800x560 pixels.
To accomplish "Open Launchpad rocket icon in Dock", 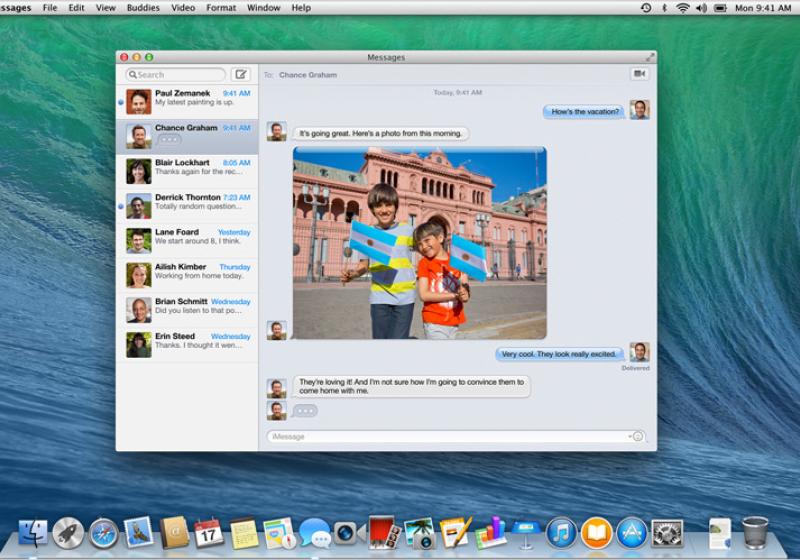I will [x=68, y=533].
